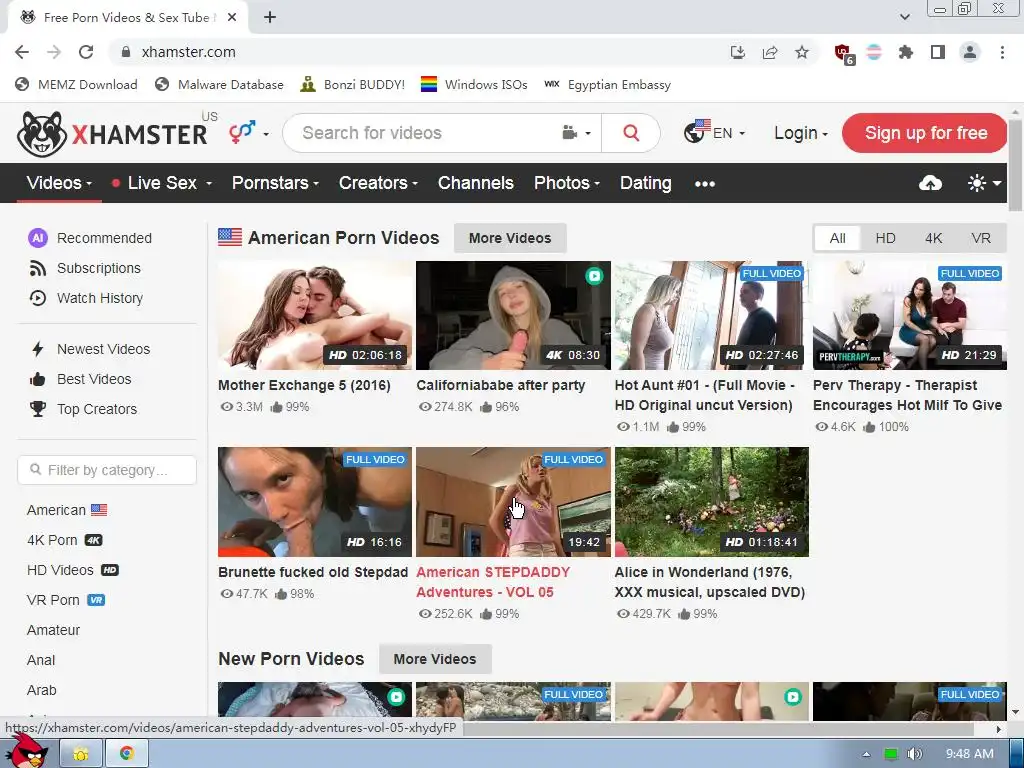
Task: Open Chrome from the taskbar
Action: [x=127, y=754]
